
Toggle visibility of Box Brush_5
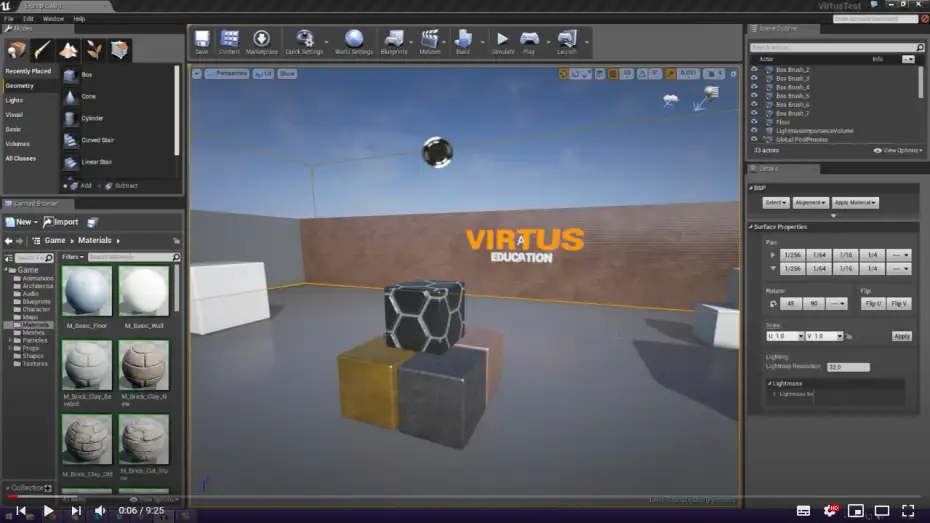tap(754, 95)
